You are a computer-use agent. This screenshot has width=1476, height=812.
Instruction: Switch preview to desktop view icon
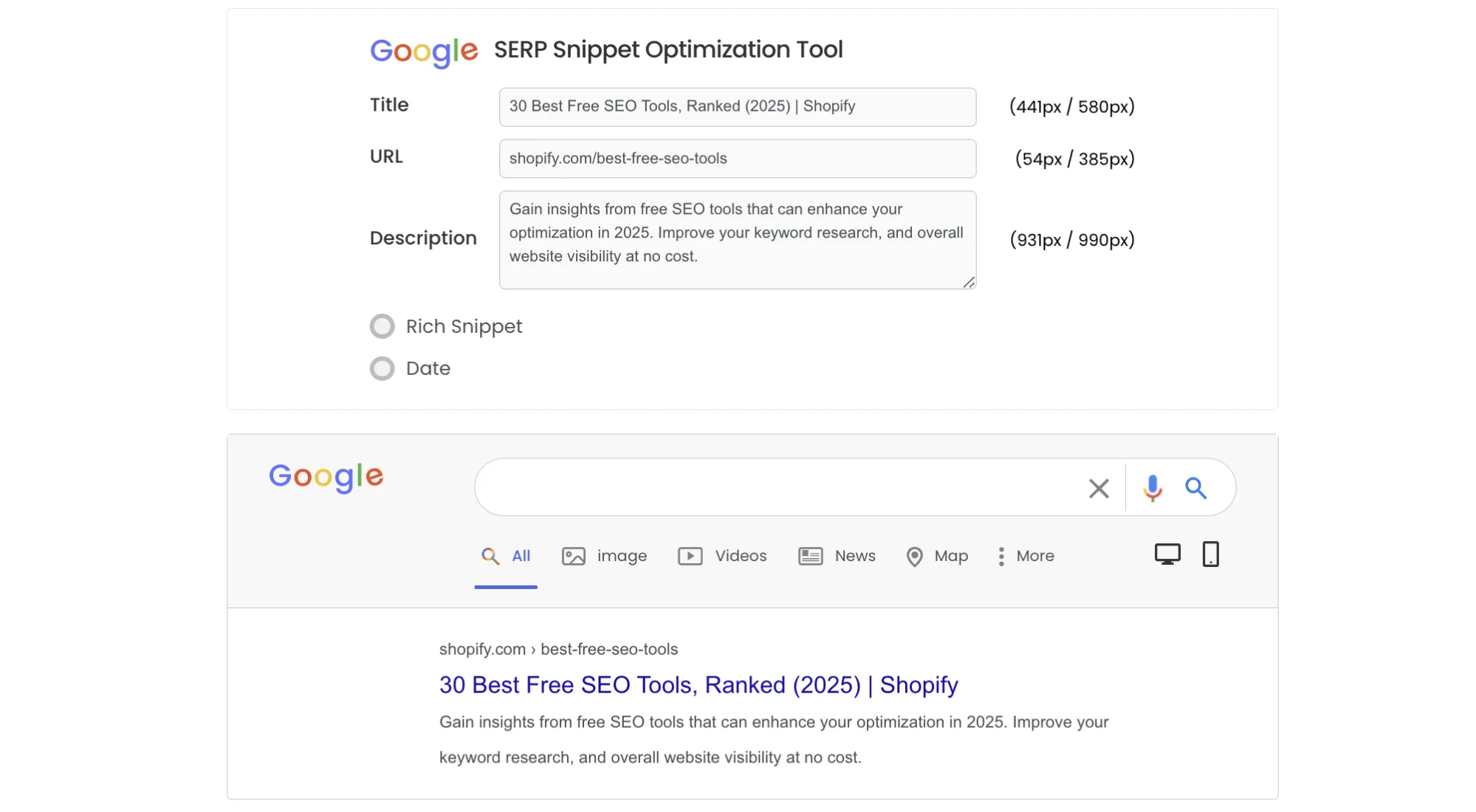pos(1167,552)
